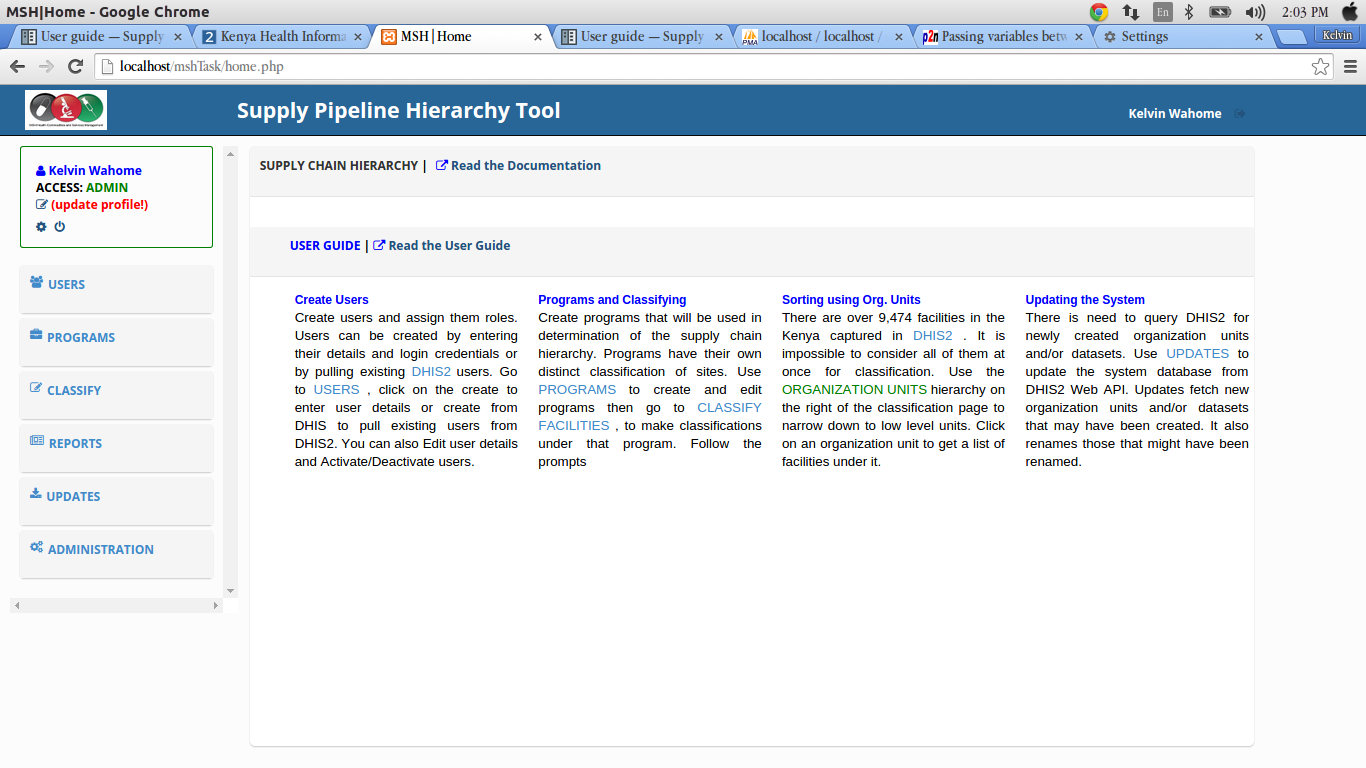Screen dimensions: 1366x768
Task: Click the settings gear icon in profile box
Action: (41, 227)
